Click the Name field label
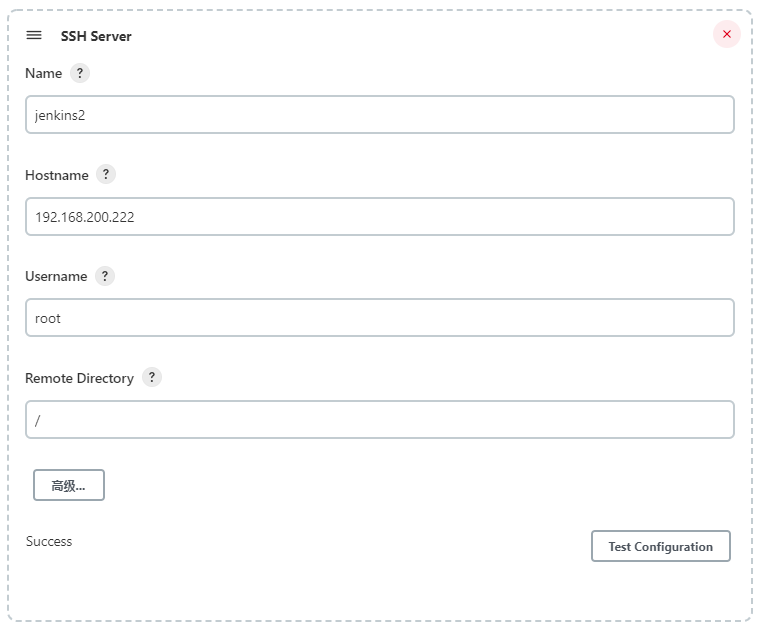 43,73
